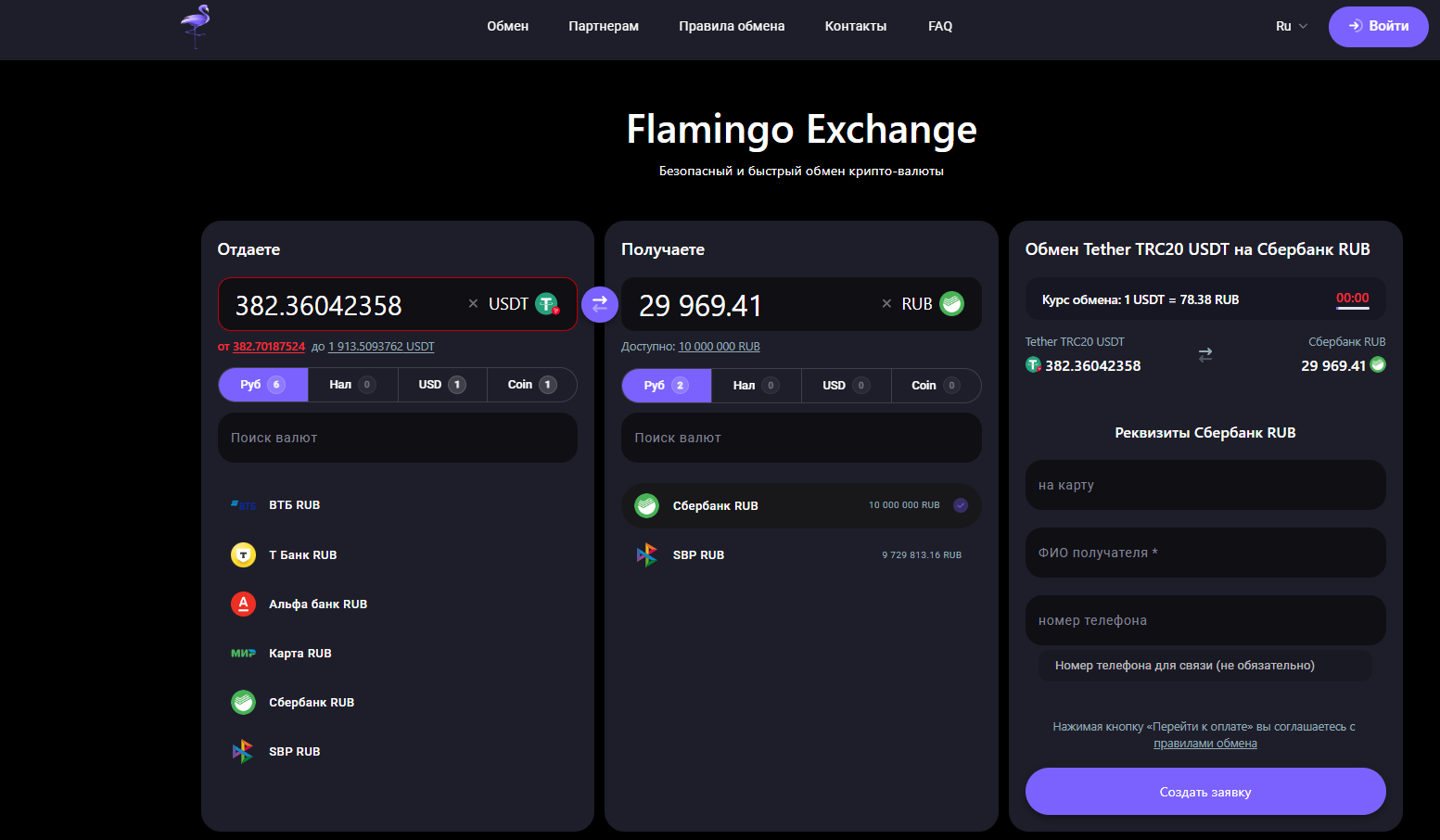The image size is (1440, 840).
Task: Click the currency search field in receive panel
Action: pos(801,438)
